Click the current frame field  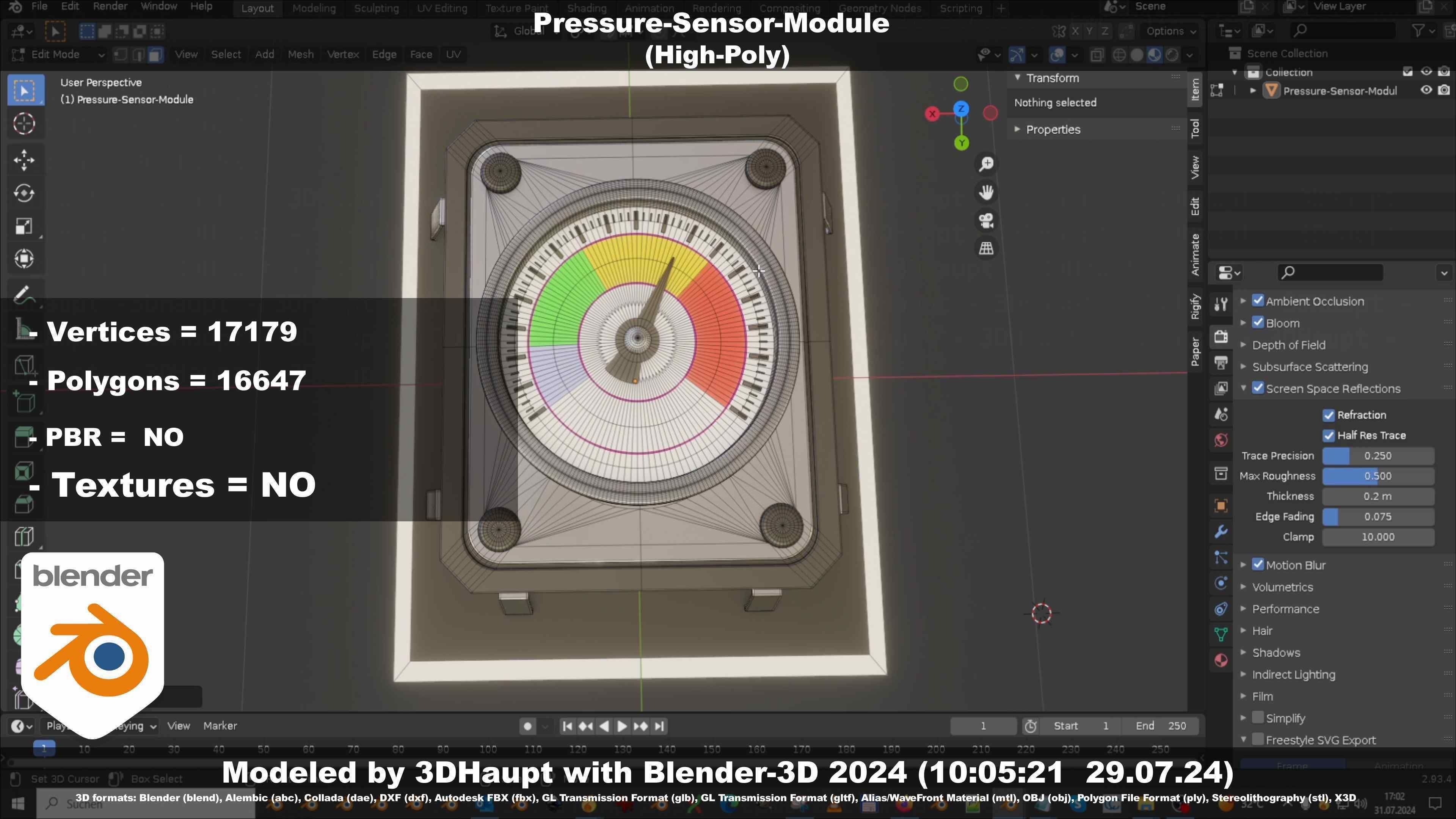[984, 726]
